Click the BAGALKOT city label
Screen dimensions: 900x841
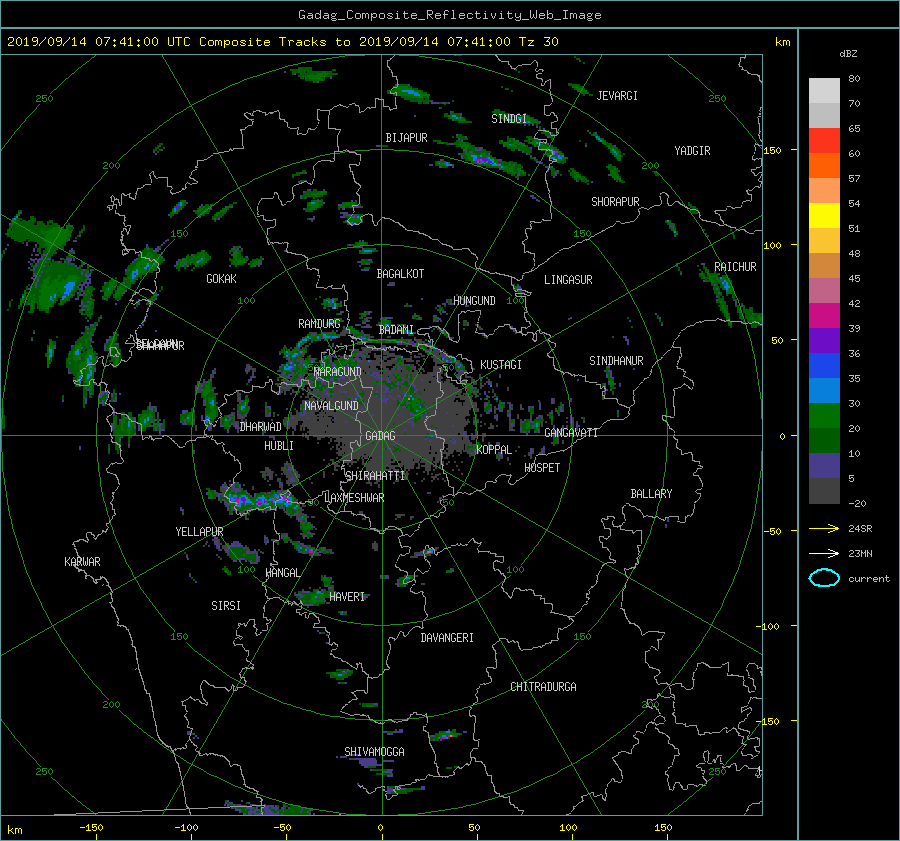click(x=400, y=274)
